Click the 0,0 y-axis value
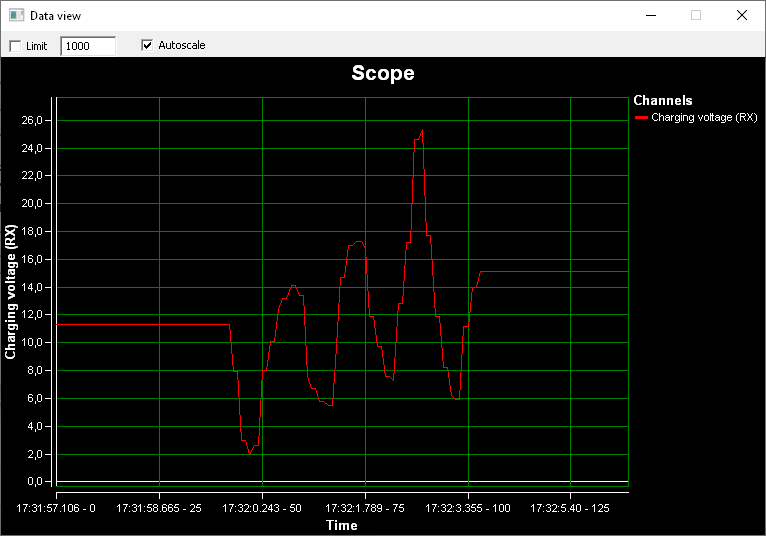Image resolution: width=766 pixels, height=536 pixels. 36,481
